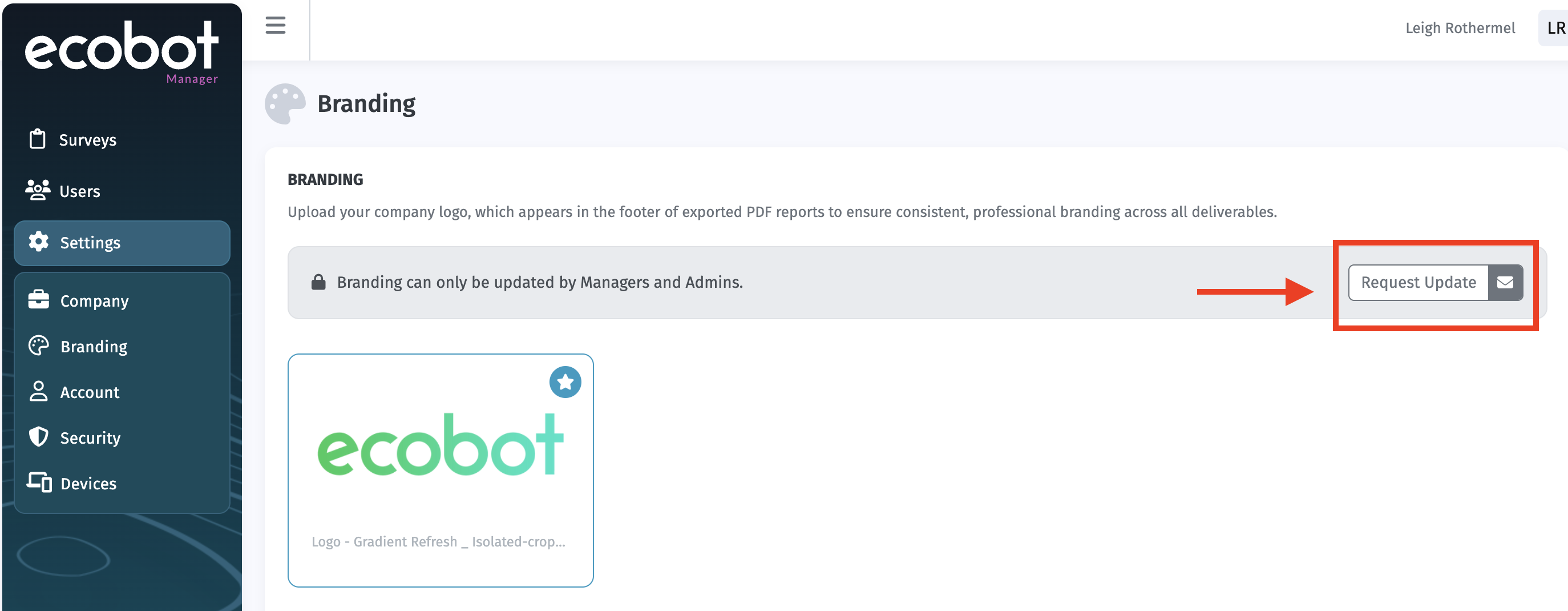Viewport: 1568px width, 611px height.
Task: Click the Company briefcase icon
Action: pos(39,300)
